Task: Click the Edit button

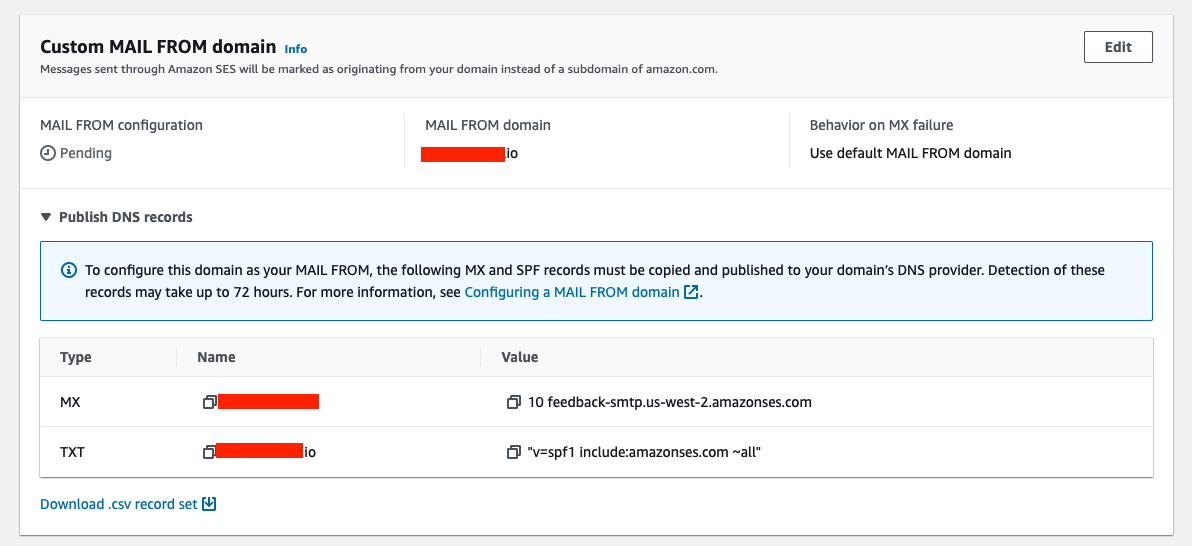Action: [x=1118, y=47]
